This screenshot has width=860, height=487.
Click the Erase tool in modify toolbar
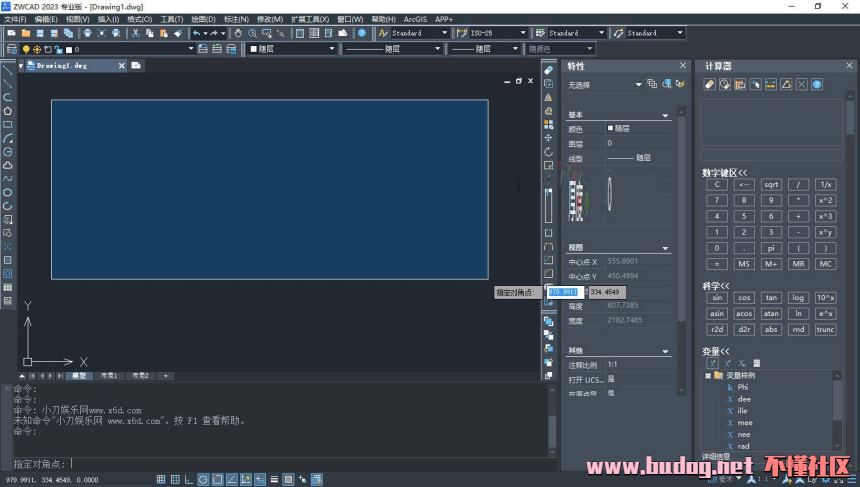click(x=548, y=70)
